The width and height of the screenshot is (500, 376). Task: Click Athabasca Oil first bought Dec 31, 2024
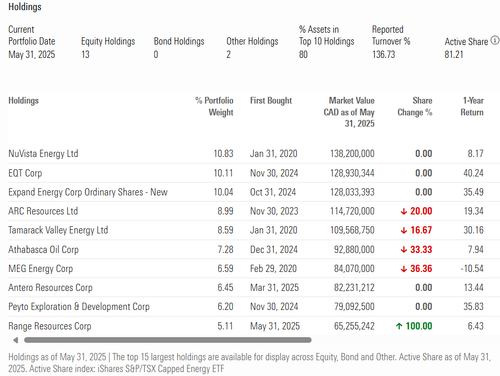point(274,250)
